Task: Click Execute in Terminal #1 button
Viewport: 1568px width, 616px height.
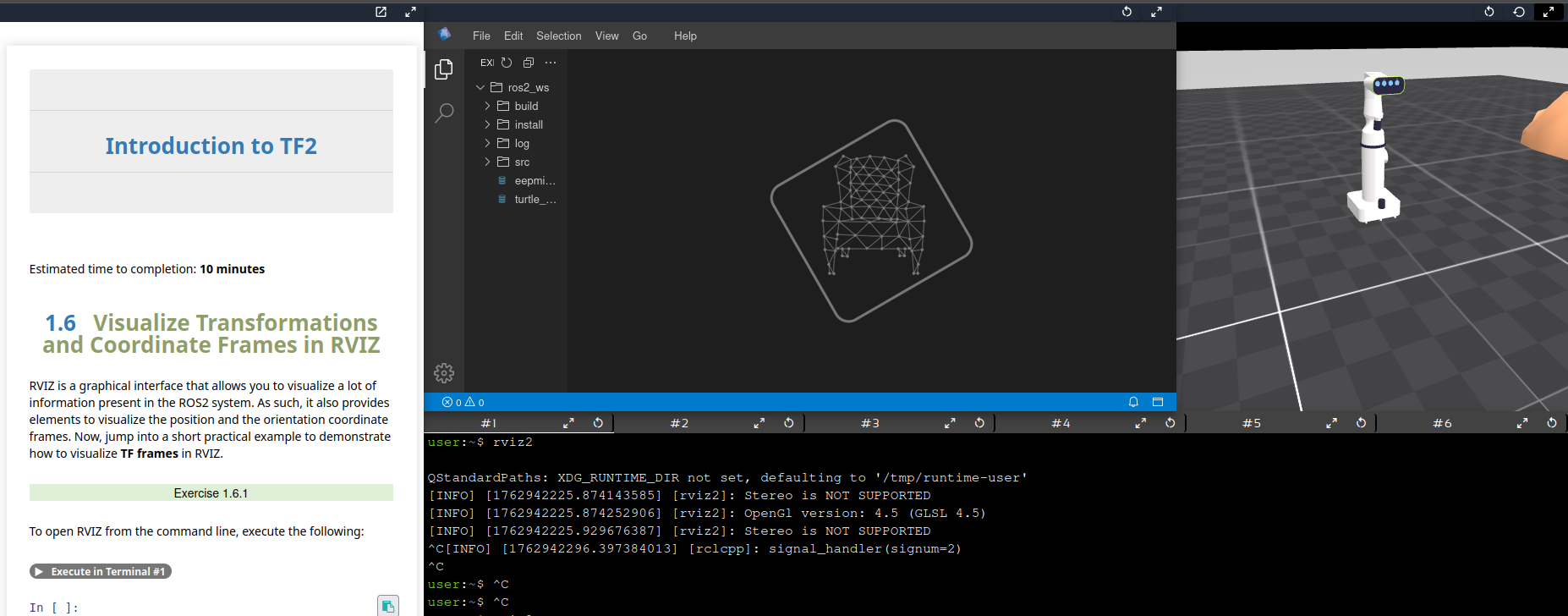Action: click(x=101, y=572)
